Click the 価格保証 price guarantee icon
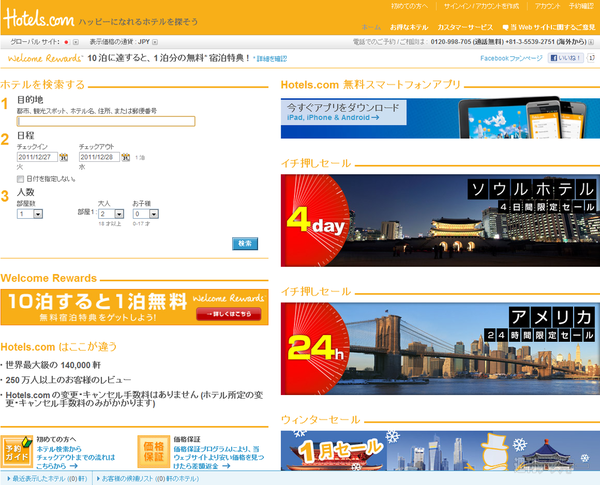600x485 pixels. pos(154,452)
